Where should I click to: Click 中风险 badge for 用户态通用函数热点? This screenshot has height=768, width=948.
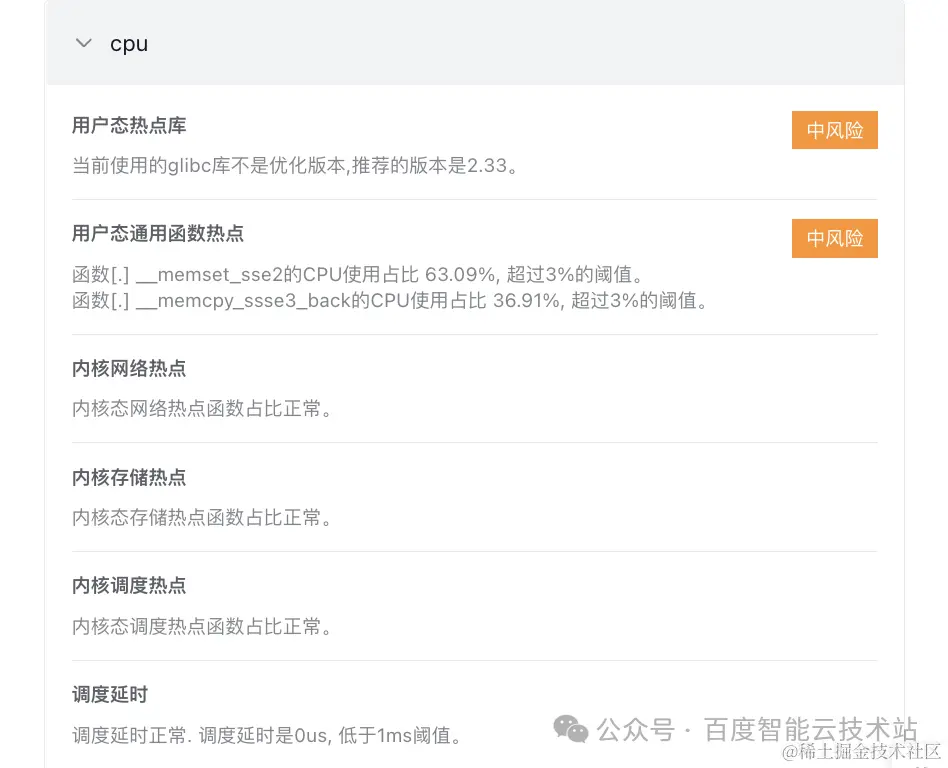834,238
